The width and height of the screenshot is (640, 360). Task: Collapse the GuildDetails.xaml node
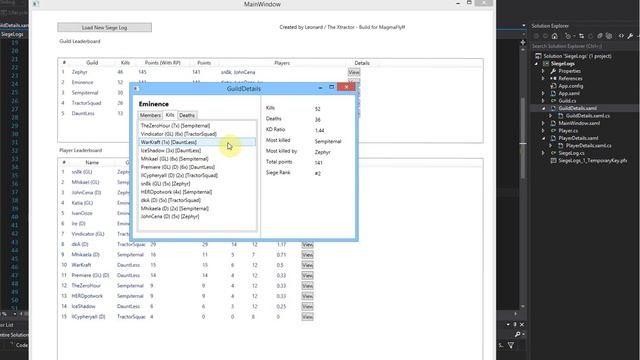[x=543, y=109]
